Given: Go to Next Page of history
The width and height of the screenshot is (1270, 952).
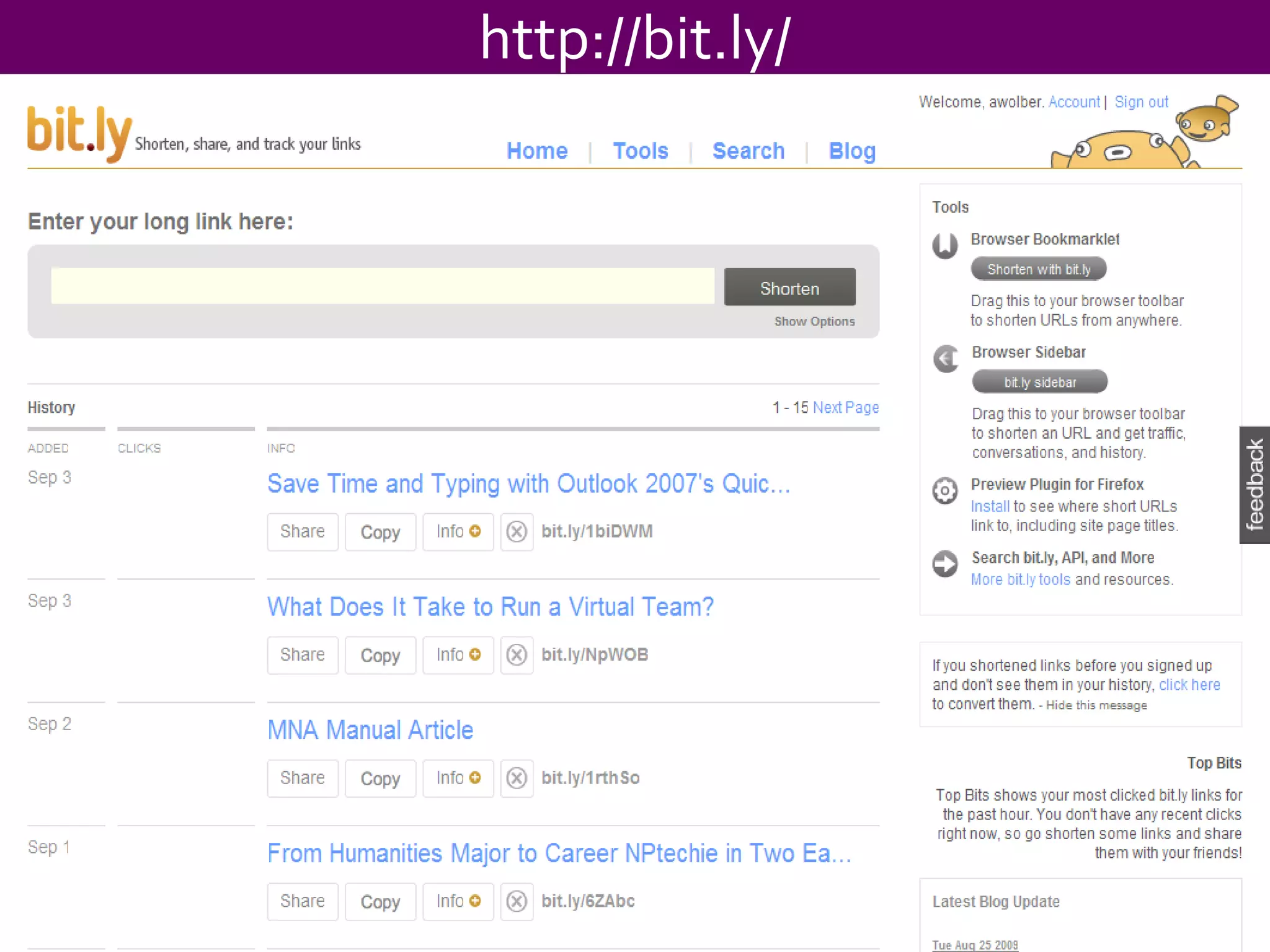Looking at the screenshot, I should coord(845,407).
